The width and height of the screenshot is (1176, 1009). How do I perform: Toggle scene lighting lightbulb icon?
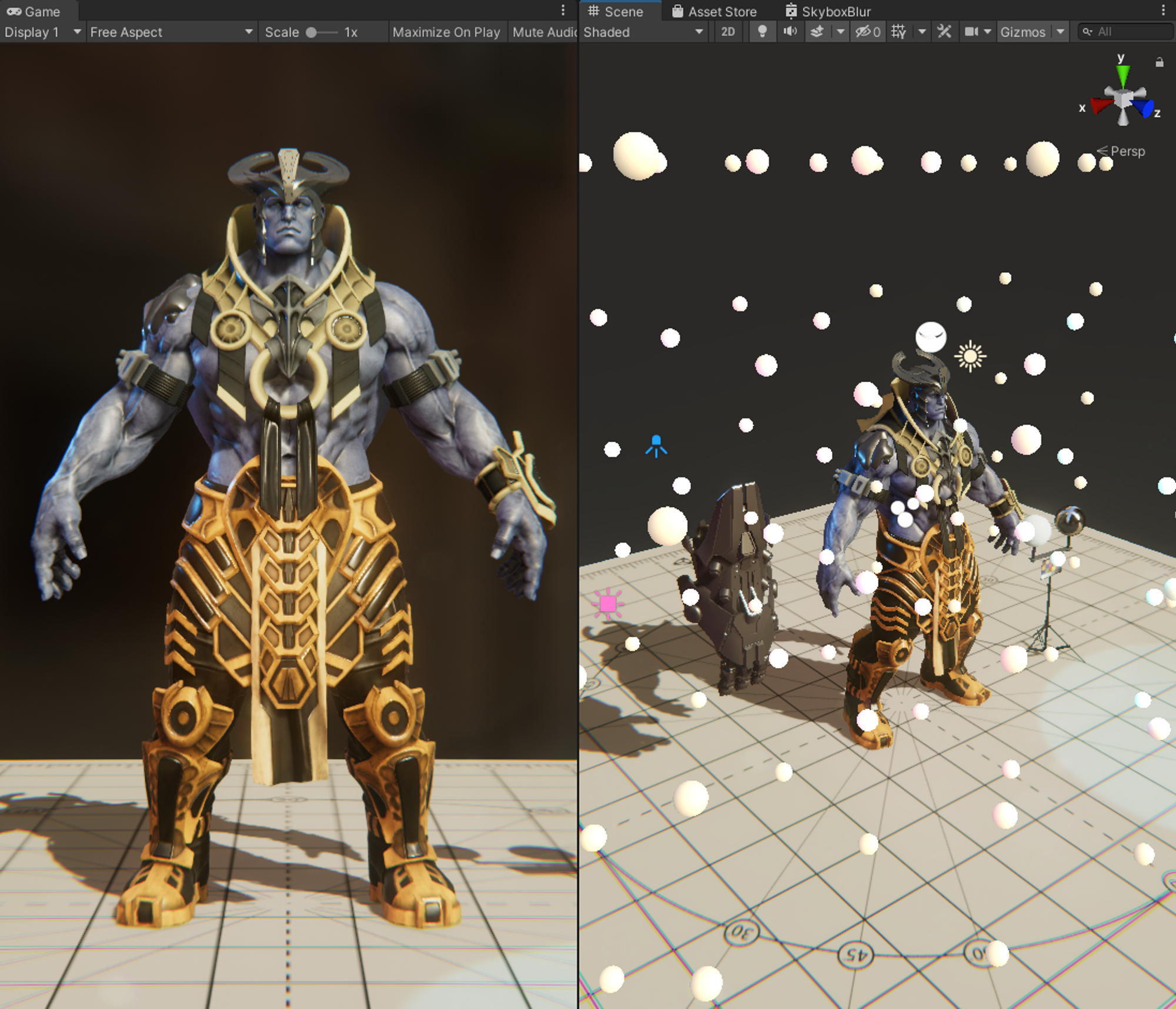(x=762, y=32)
